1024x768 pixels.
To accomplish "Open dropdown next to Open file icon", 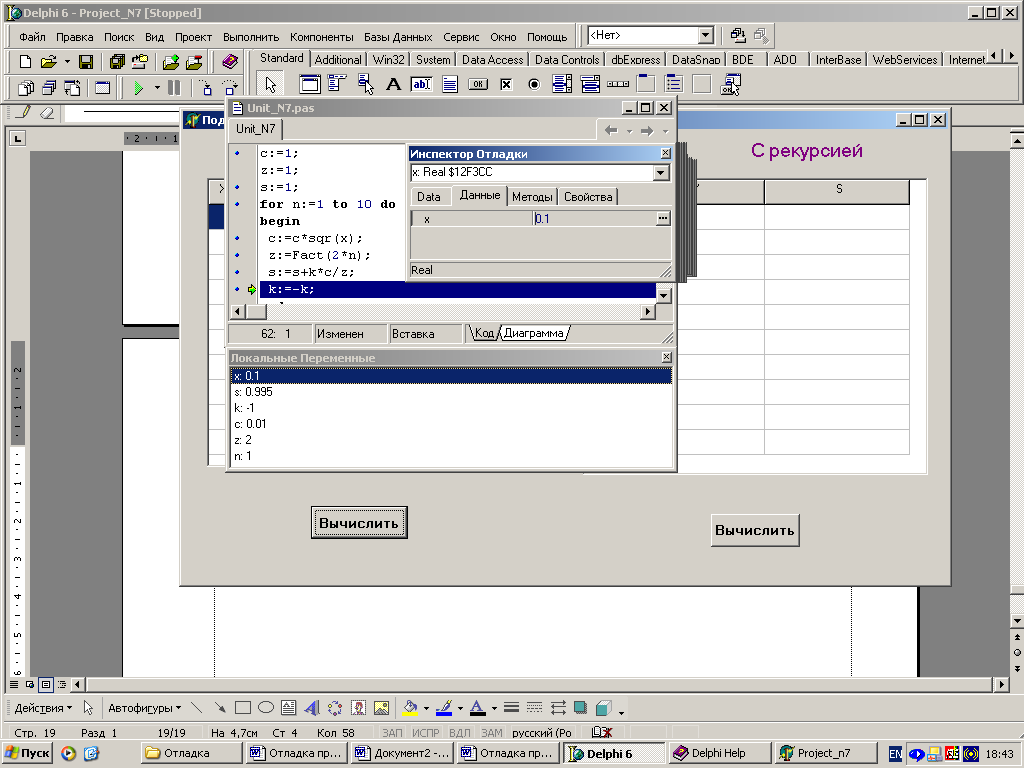I will [67, 61].
